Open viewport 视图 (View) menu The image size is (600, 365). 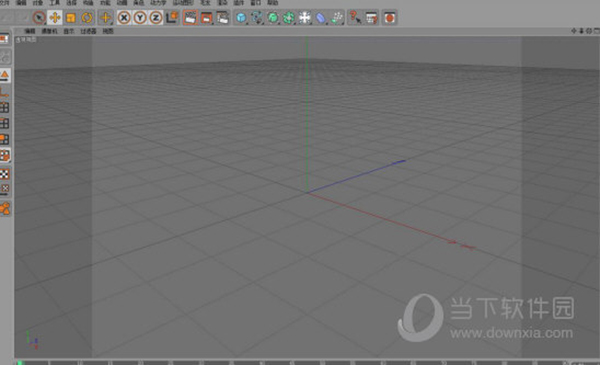(x=108, y=31)
